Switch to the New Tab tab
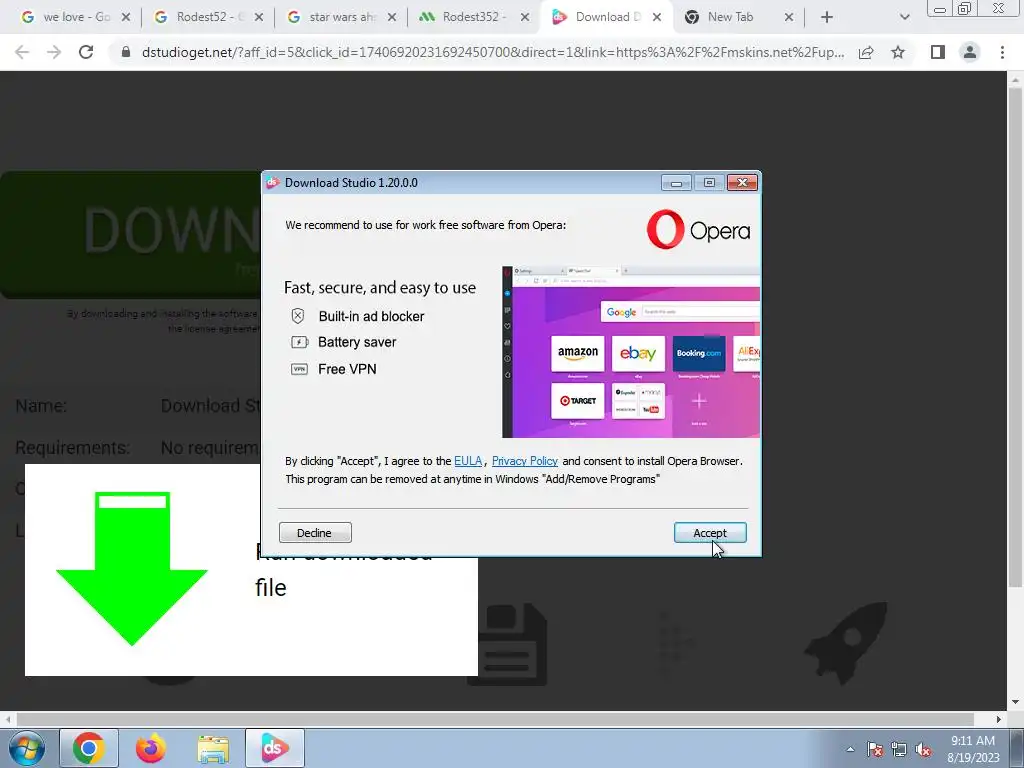The width and height of the screenshot is (1024, 768). (730, 17)
